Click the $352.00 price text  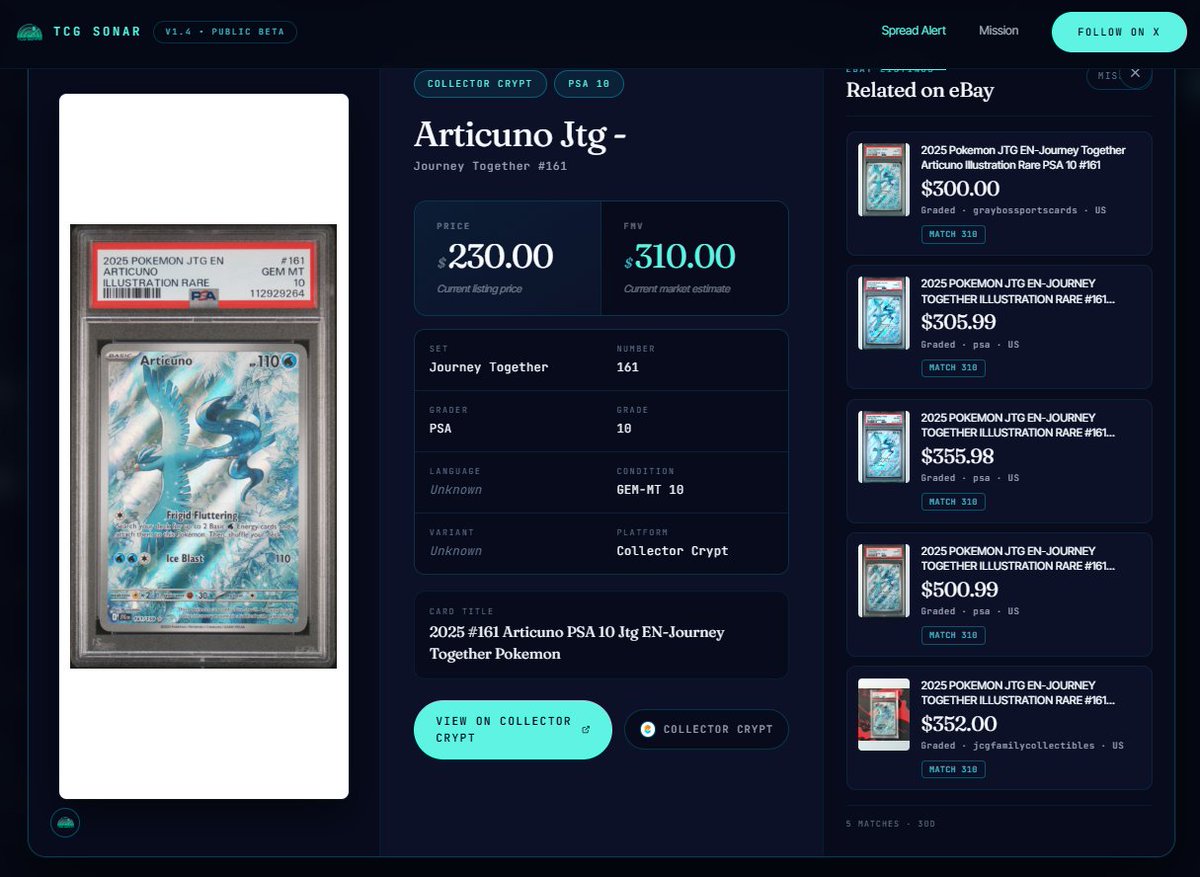tap(959, 723)
